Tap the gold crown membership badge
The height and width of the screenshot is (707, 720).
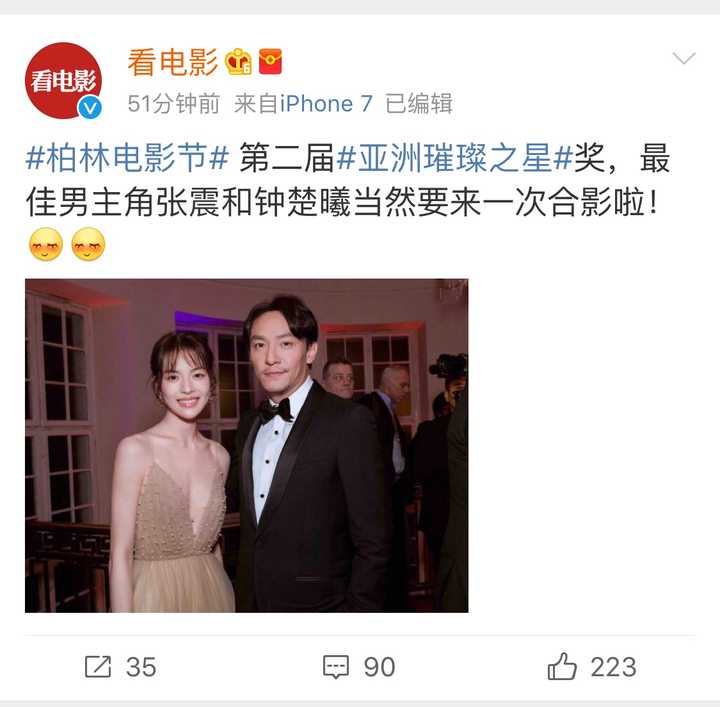238,62
